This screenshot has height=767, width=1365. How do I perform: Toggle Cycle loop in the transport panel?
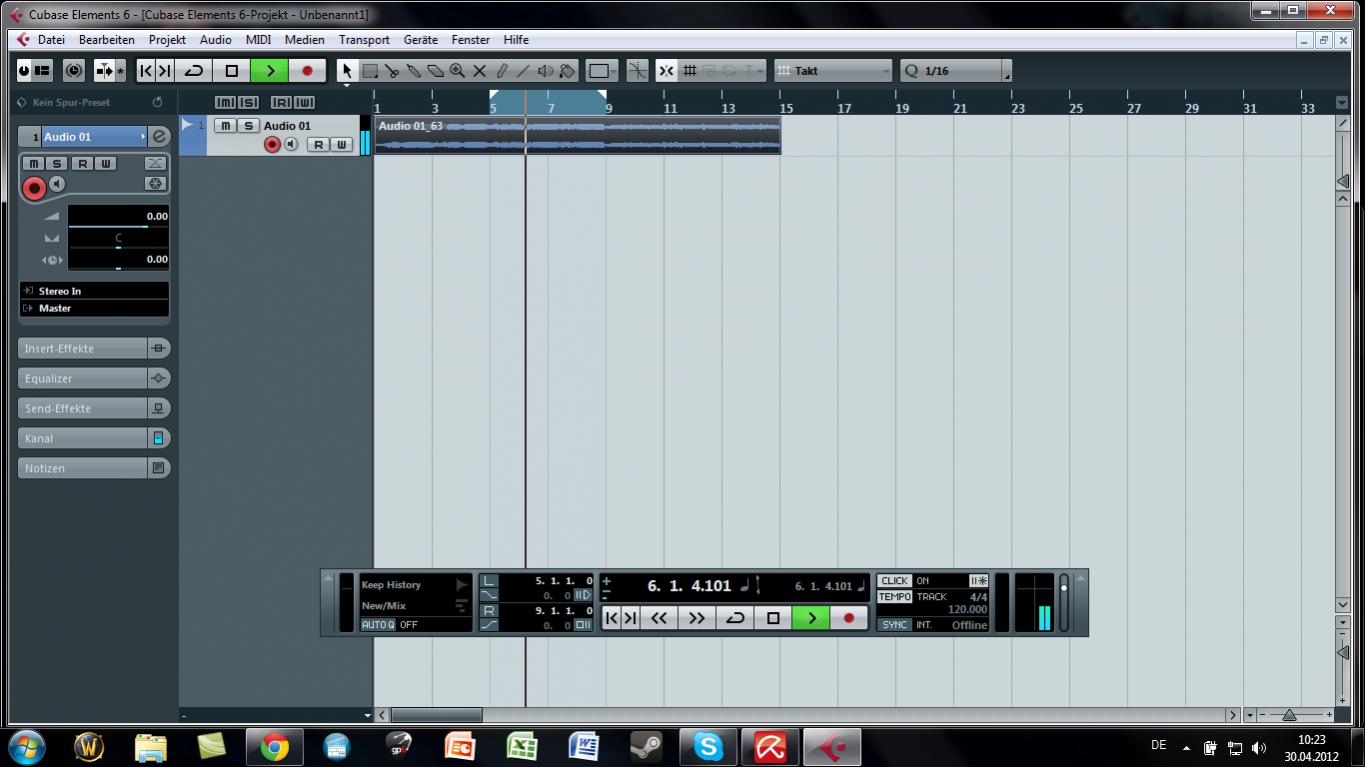point(735,618)
